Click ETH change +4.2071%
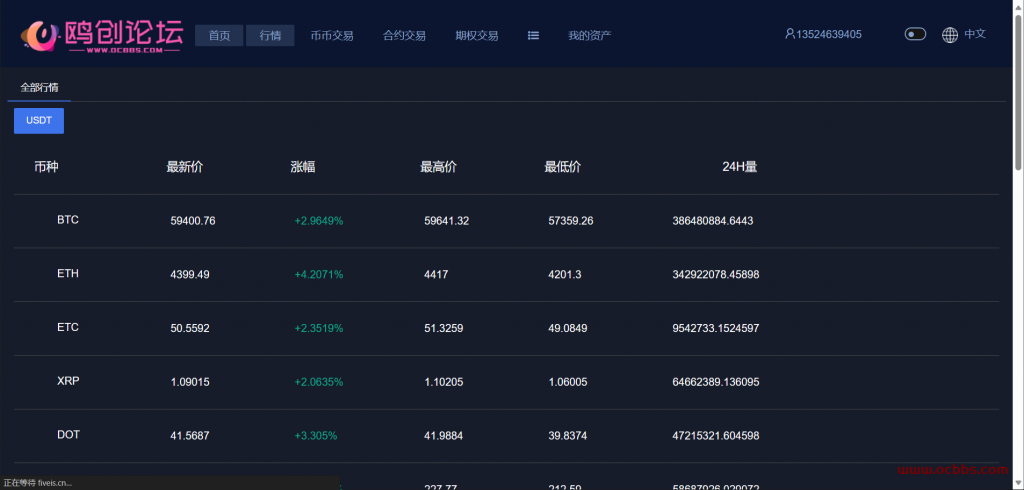This screenshot has height=490, width=1024. pyautogui.click(x=319, y=274)
